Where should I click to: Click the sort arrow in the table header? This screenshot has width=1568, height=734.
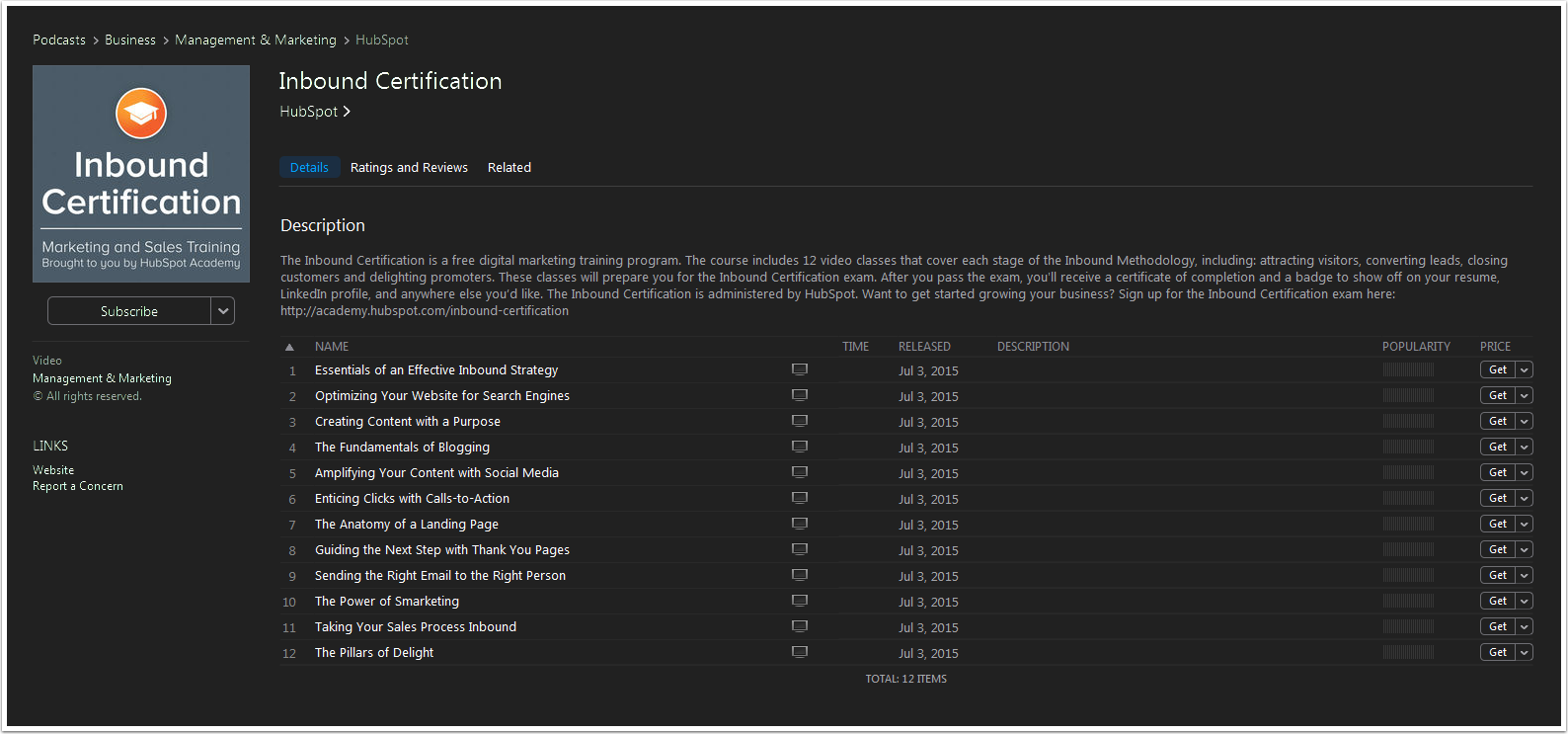pyautogui.click(x=289, y=347)
